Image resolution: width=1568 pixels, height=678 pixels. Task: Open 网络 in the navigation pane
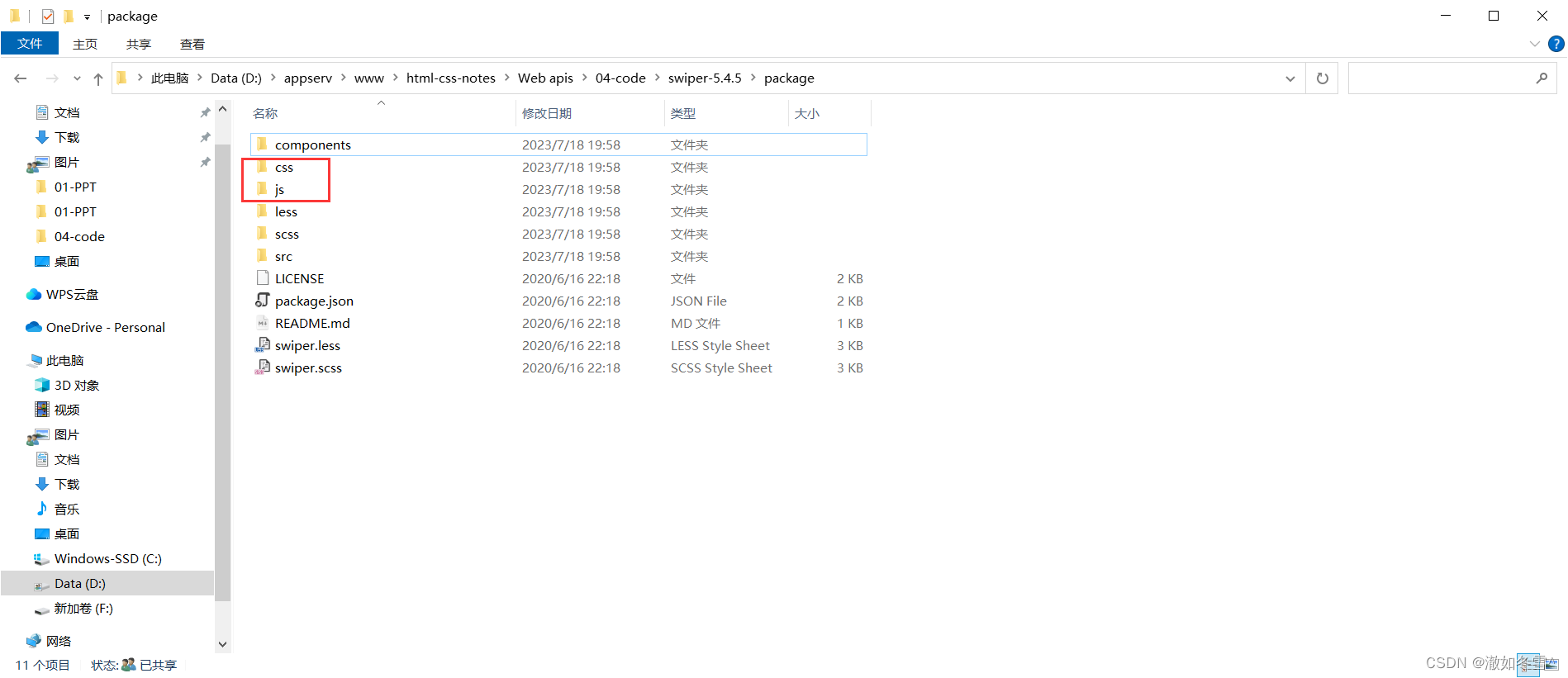[49, 642]
